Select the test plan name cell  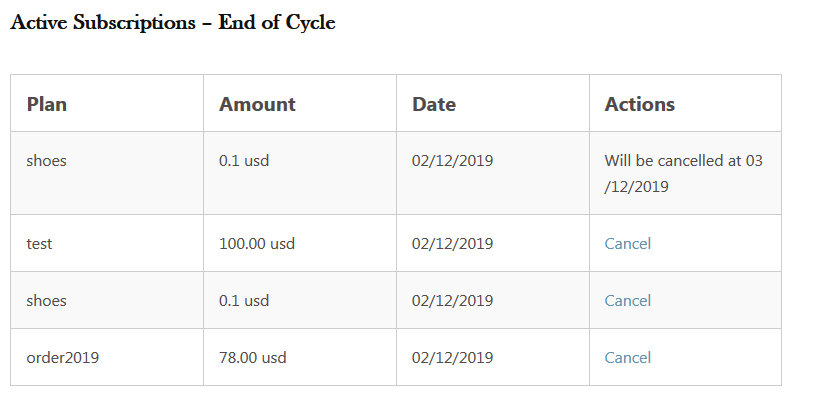click(x=39, y=243)
